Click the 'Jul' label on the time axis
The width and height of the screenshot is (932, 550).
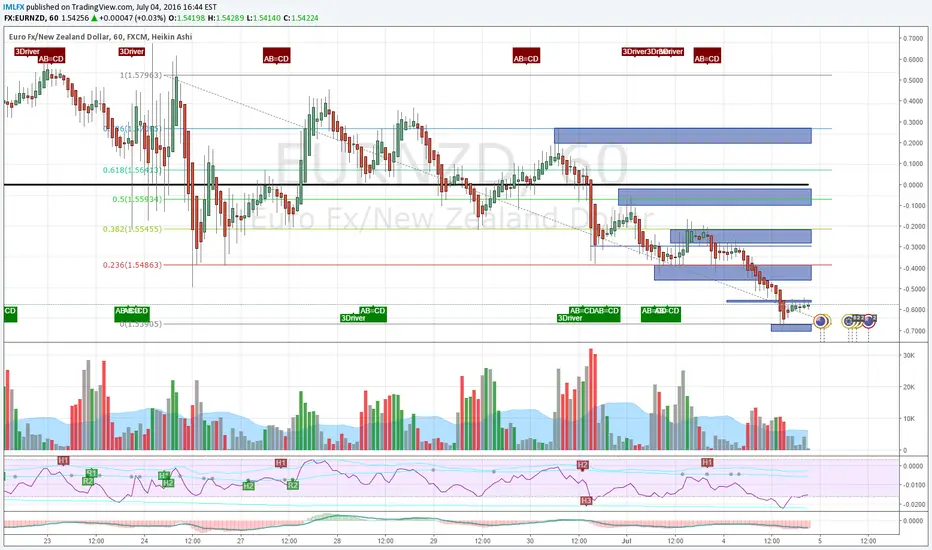point(626,541)
